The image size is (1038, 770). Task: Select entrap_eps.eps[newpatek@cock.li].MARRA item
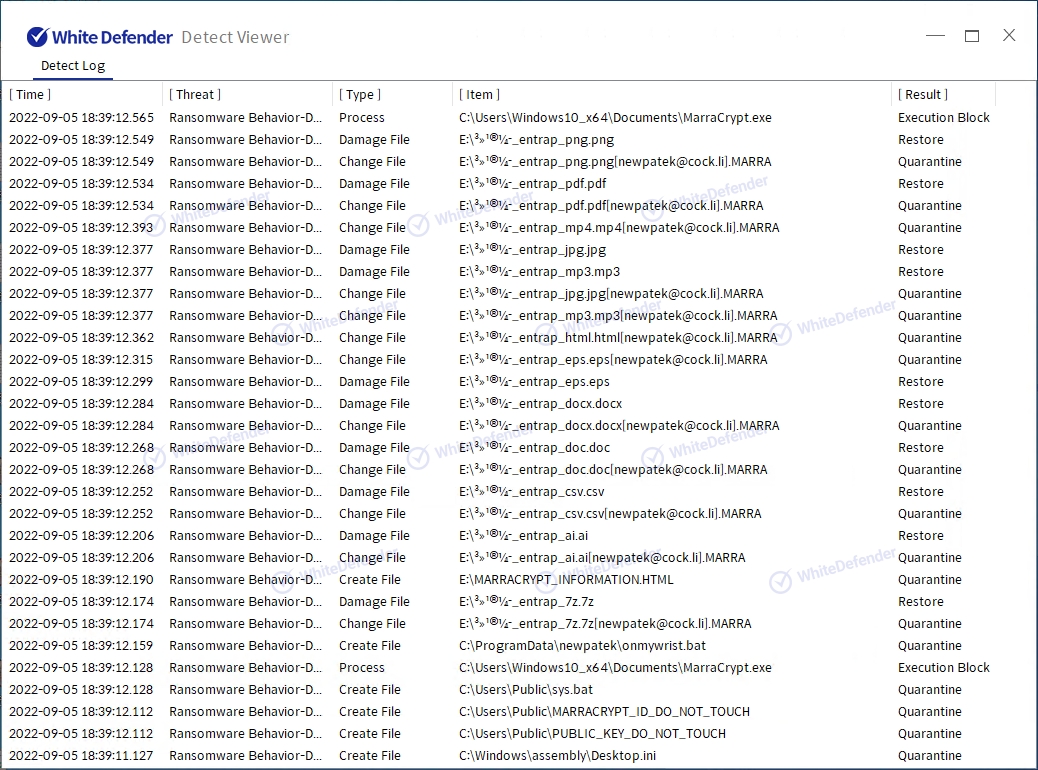pyautogui.click(x=613, y=360)
